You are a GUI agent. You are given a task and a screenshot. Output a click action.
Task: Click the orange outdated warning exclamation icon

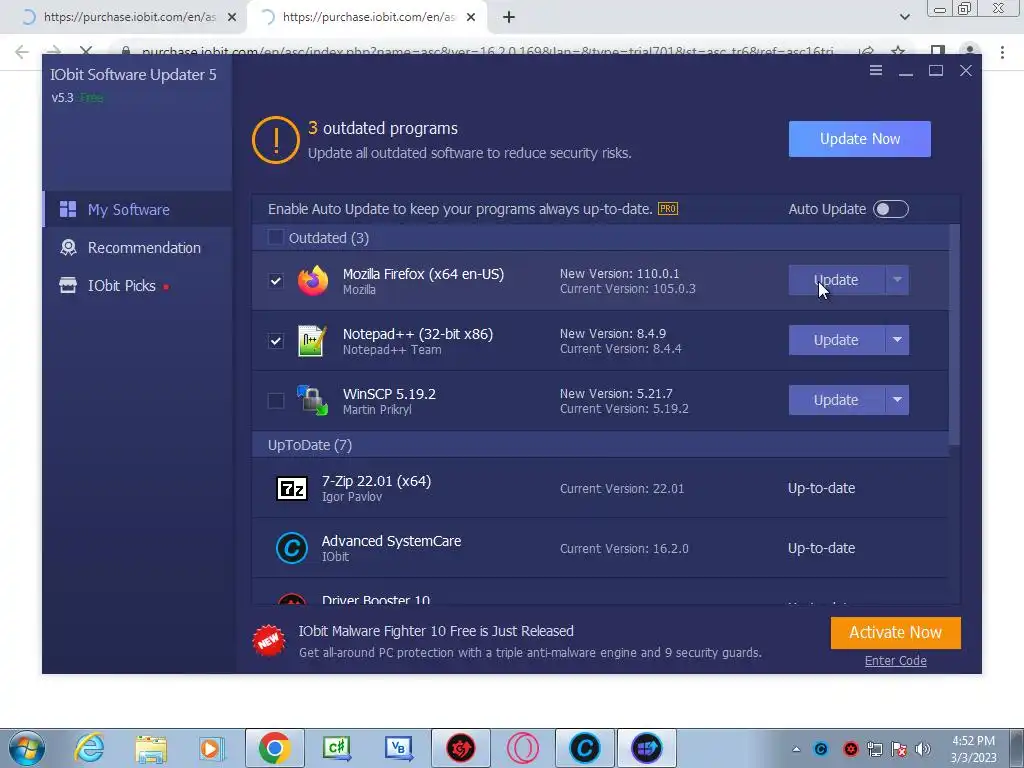click(276, 140)
